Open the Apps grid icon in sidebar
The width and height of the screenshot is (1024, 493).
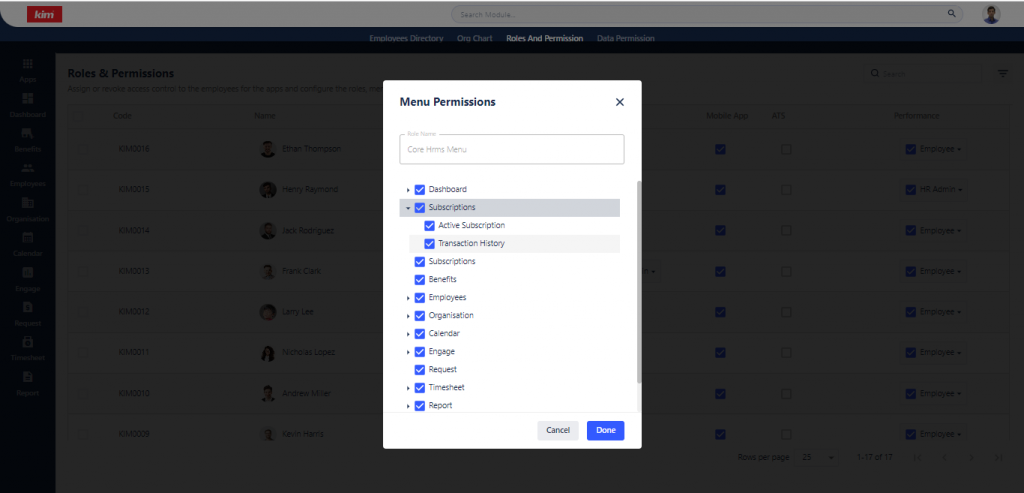(x=27, y=64)
